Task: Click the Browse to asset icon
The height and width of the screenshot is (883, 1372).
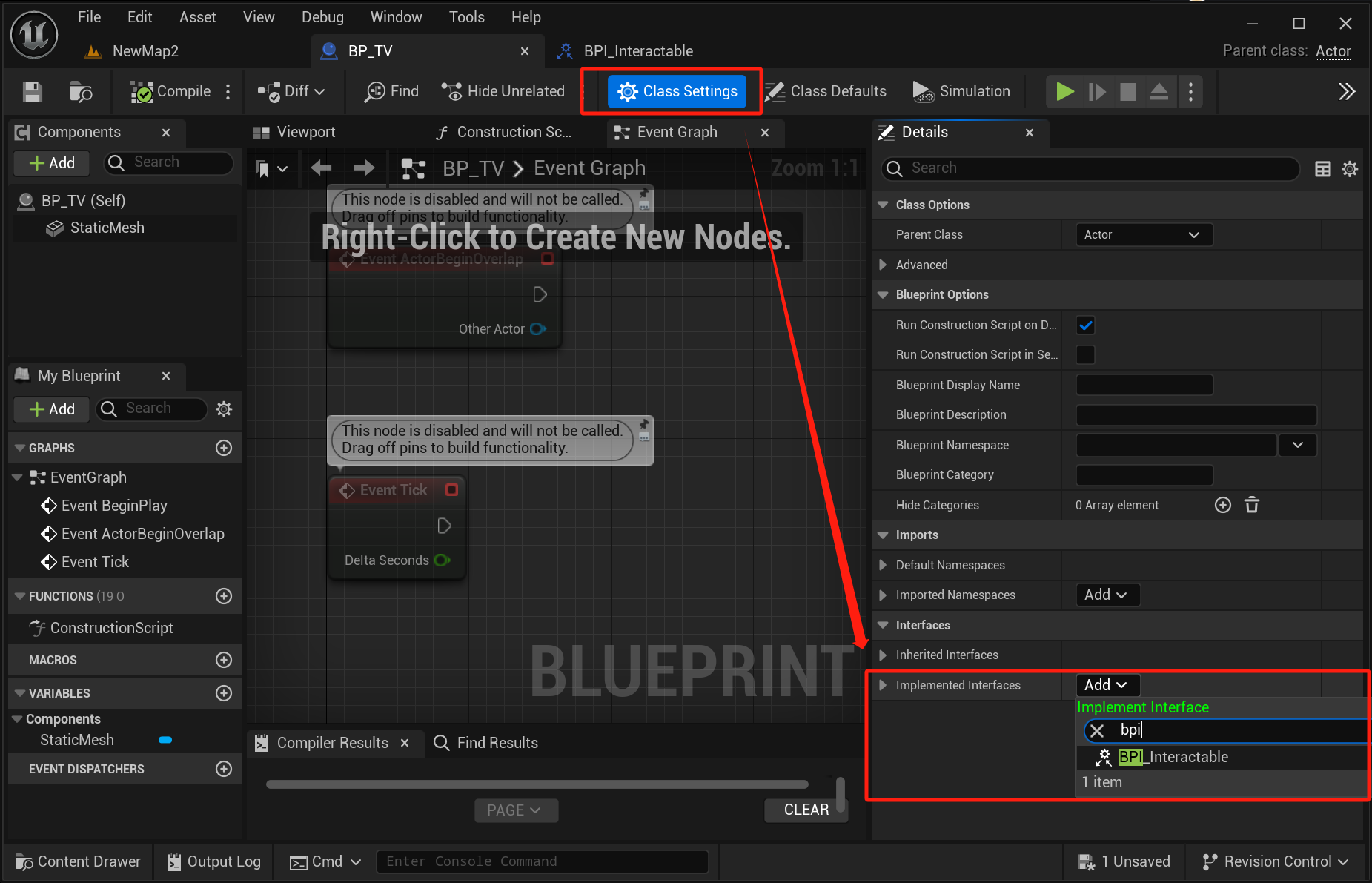Action: (80, 92)
